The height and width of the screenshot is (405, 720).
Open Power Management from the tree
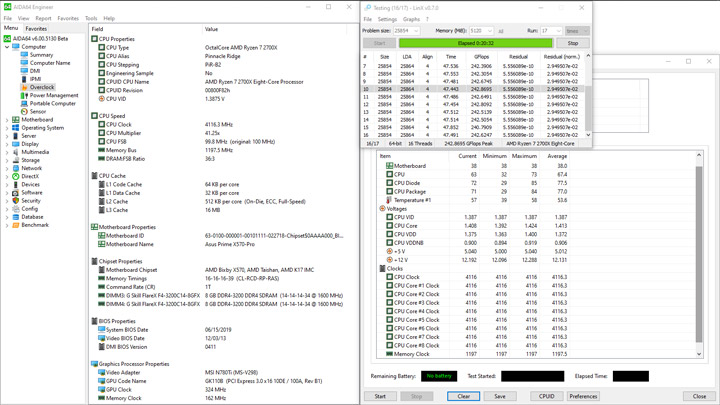[x=54, y=95]
